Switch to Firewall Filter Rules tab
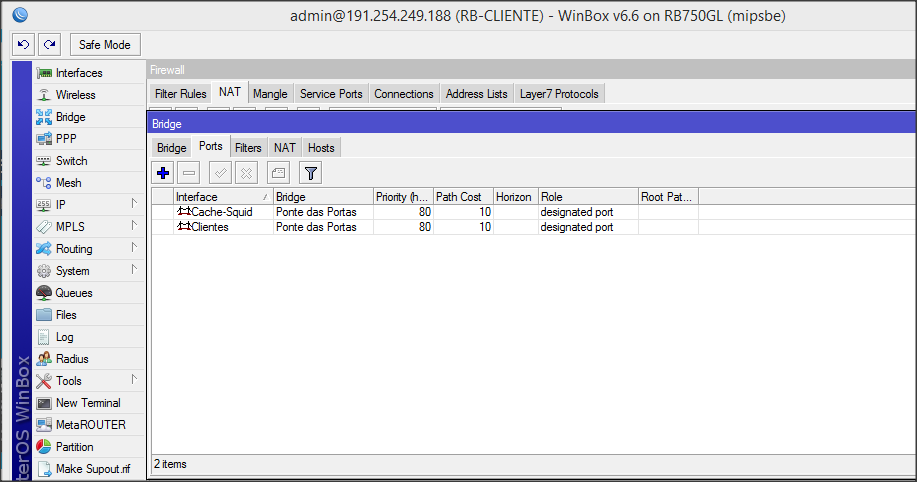 pos(180,94)
